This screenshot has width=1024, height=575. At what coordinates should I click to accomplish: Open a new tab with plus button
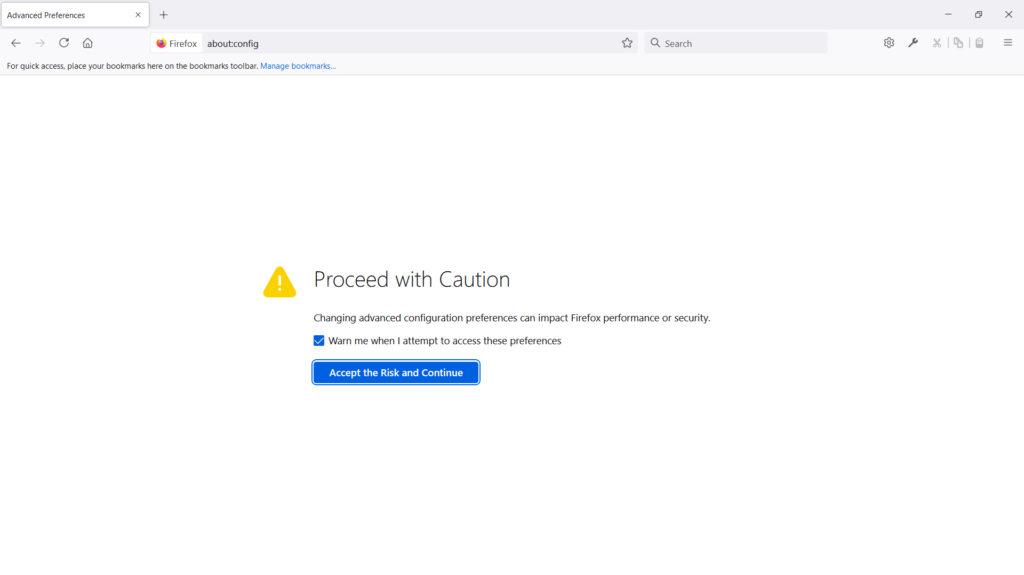click(x=164, y=15)
